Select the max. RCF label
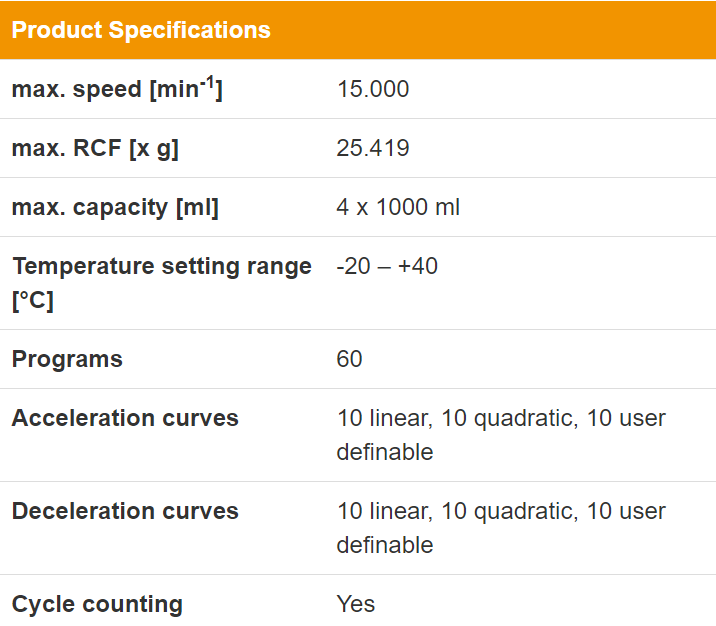Screen dimensions: 716x626 click(x=95, y=148)
